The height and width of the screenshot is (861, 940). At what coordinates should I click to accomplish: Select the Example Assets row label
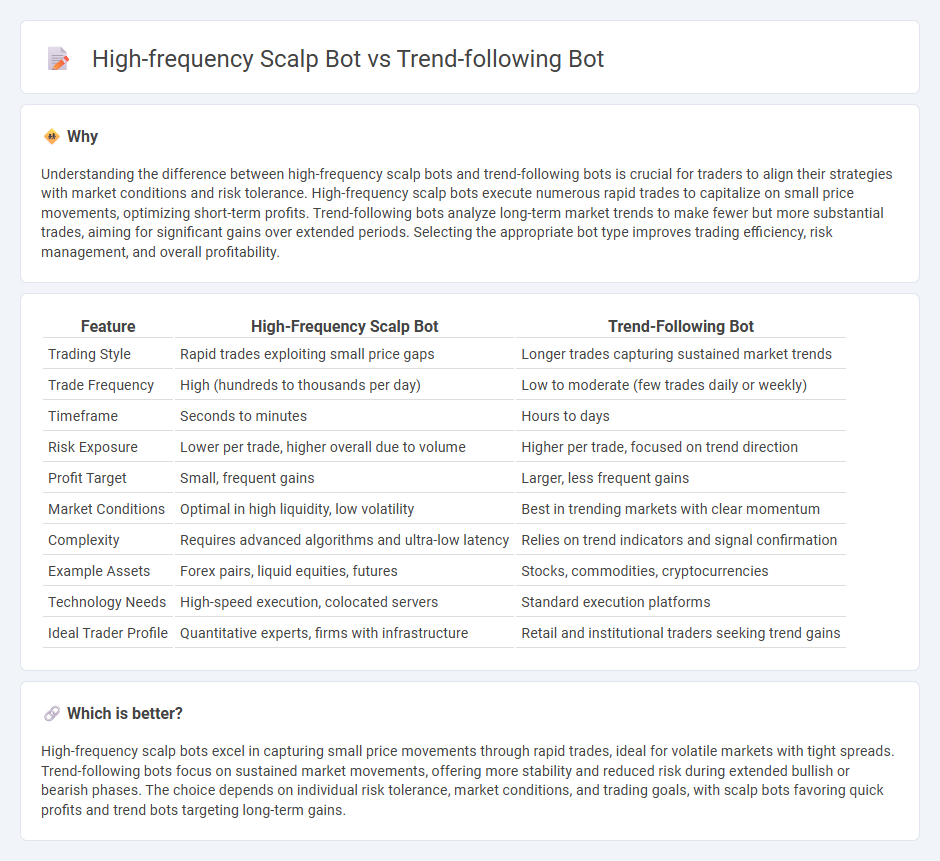tap(99, 571)
